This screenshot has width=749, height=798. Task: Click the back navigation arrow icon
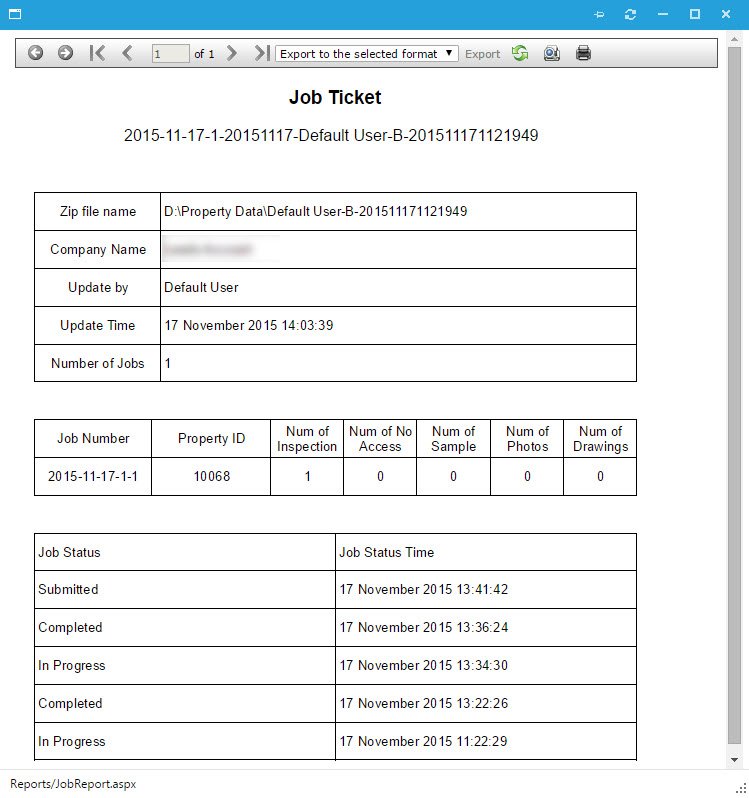(35, 53)
